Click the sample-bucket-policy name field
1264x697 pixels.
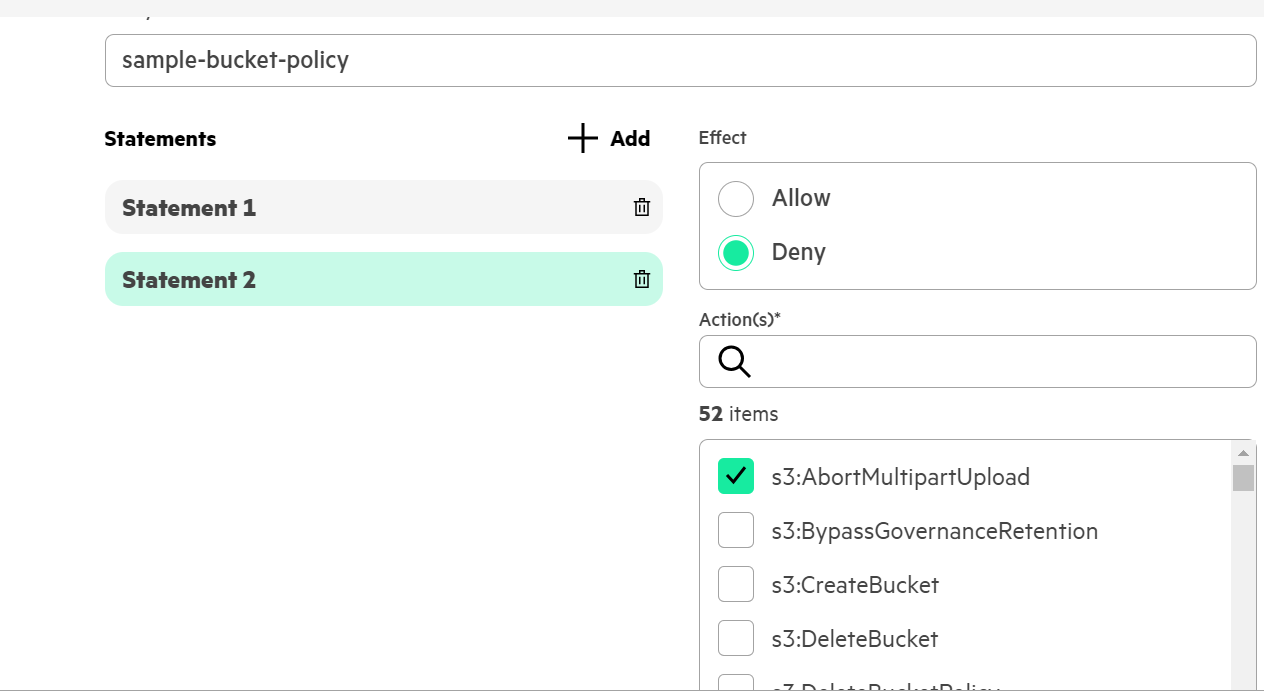pyautogui.click(x=680, y=60)
